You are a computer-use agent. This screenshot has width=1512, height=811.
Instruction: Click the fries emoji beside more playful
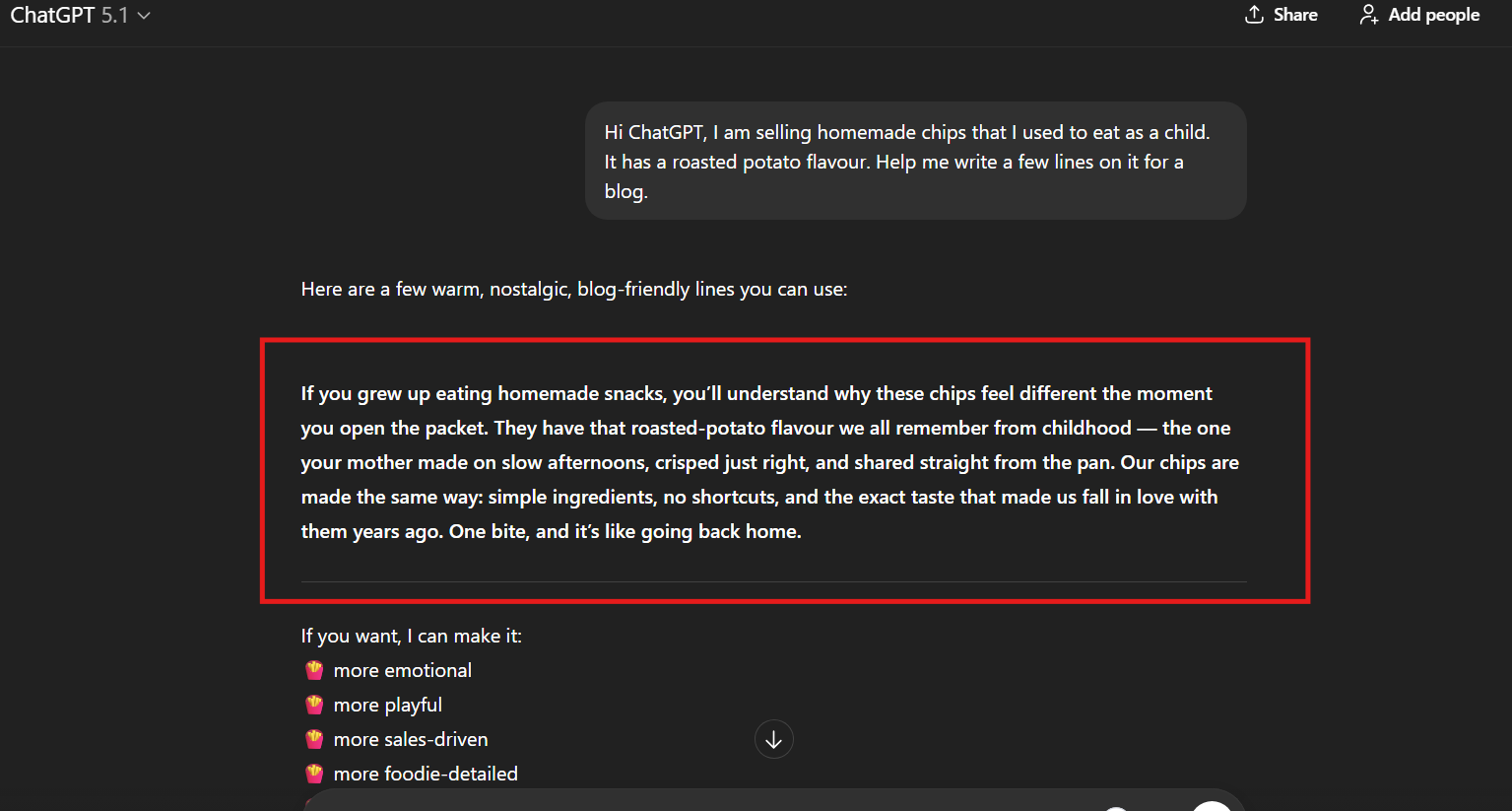[x=314, y=706]
